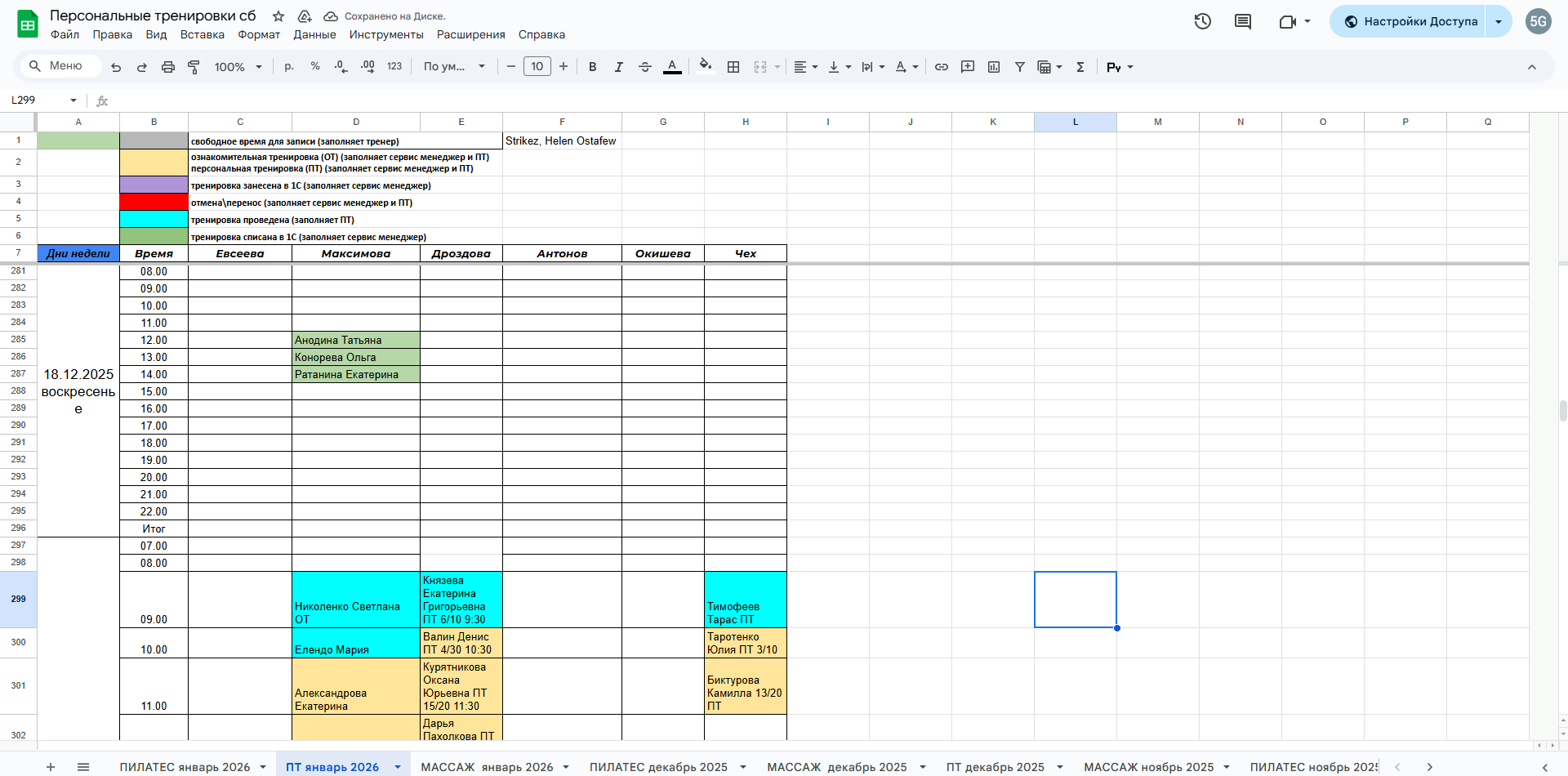Click the Print icon
The height and width of the screenshot is (776, 1568).
click(x=168, y=67)
